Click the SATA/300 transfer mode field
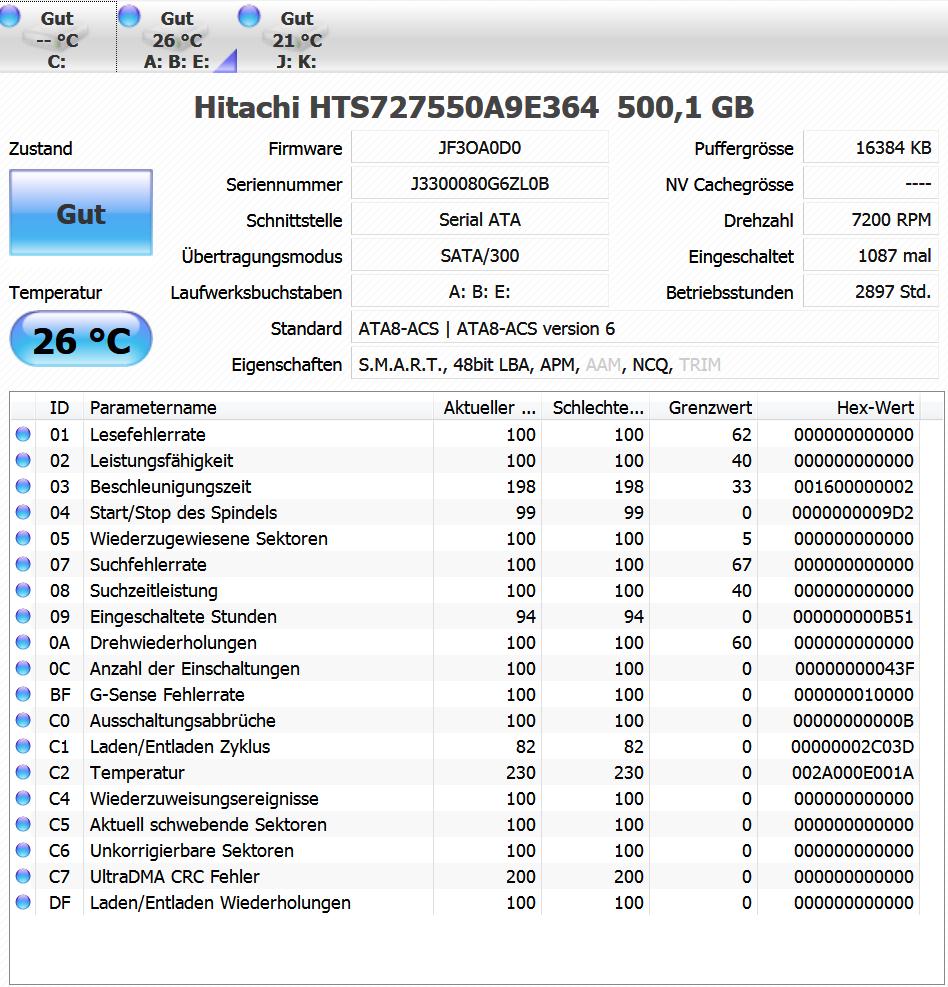948x987 pixels. pos(480,256)
